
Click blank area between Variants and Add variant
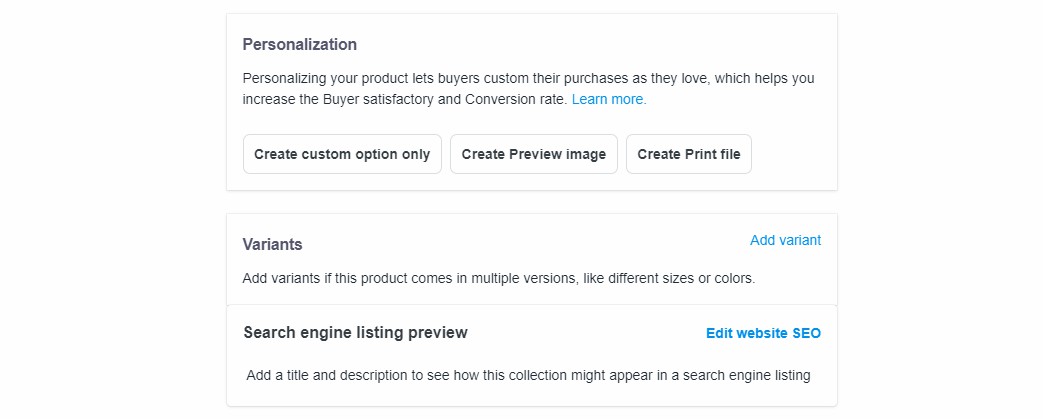[520, 242]
